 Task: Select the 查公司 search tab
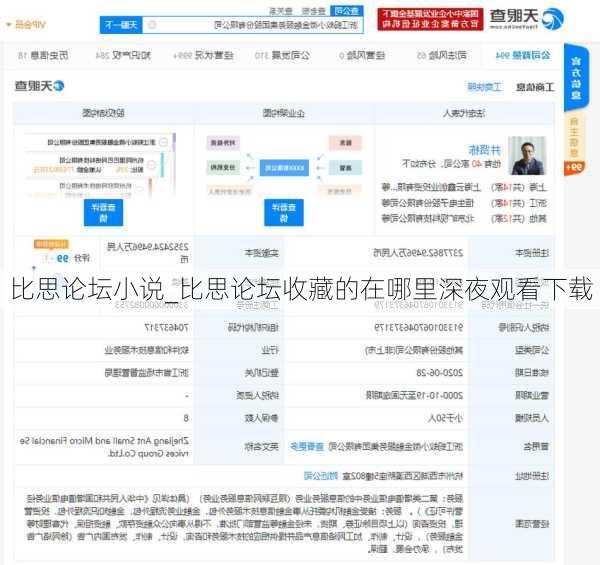coord(346,11)
